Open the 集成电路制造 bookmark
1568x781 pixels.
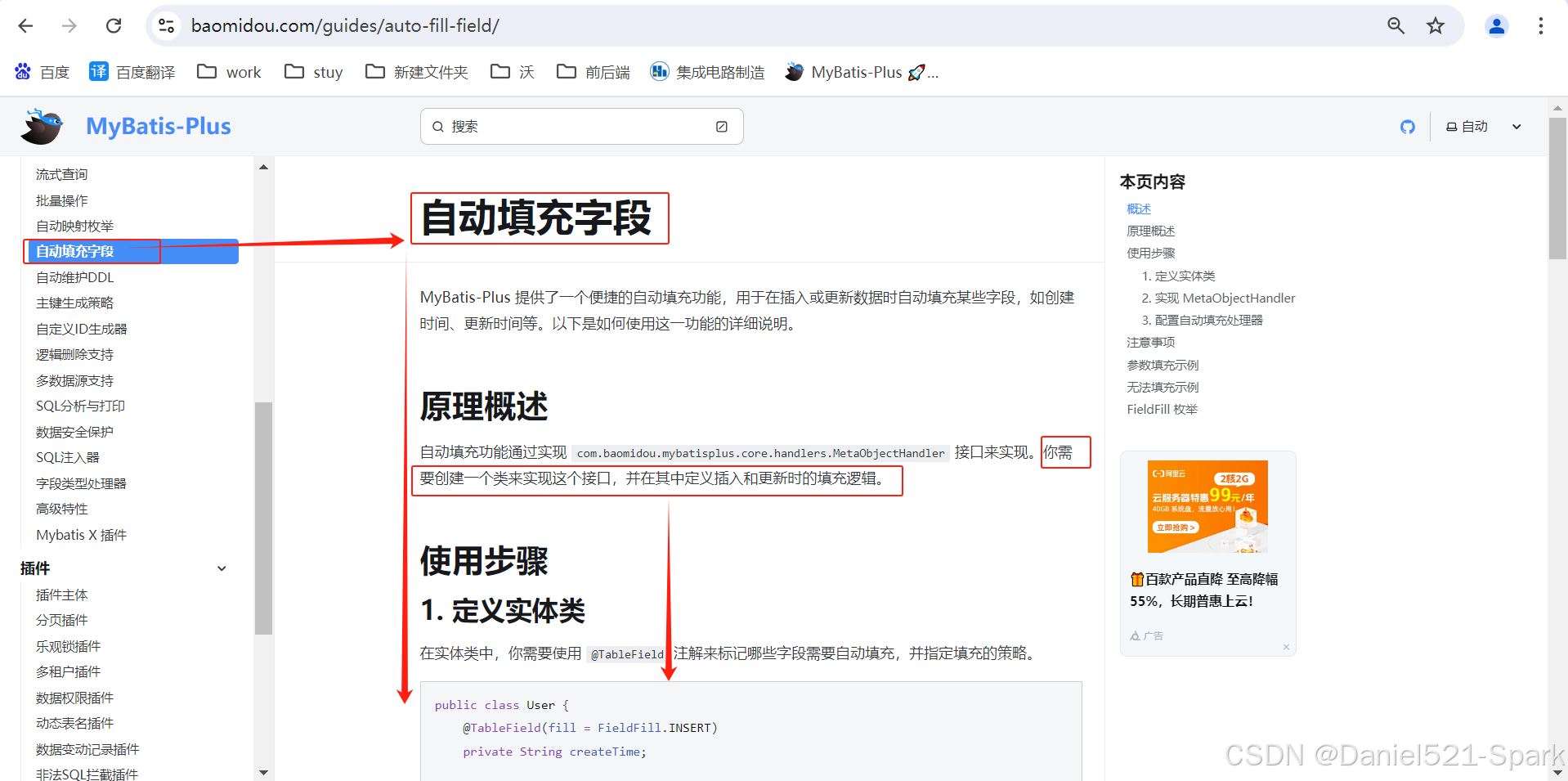(x=708, y=72)
